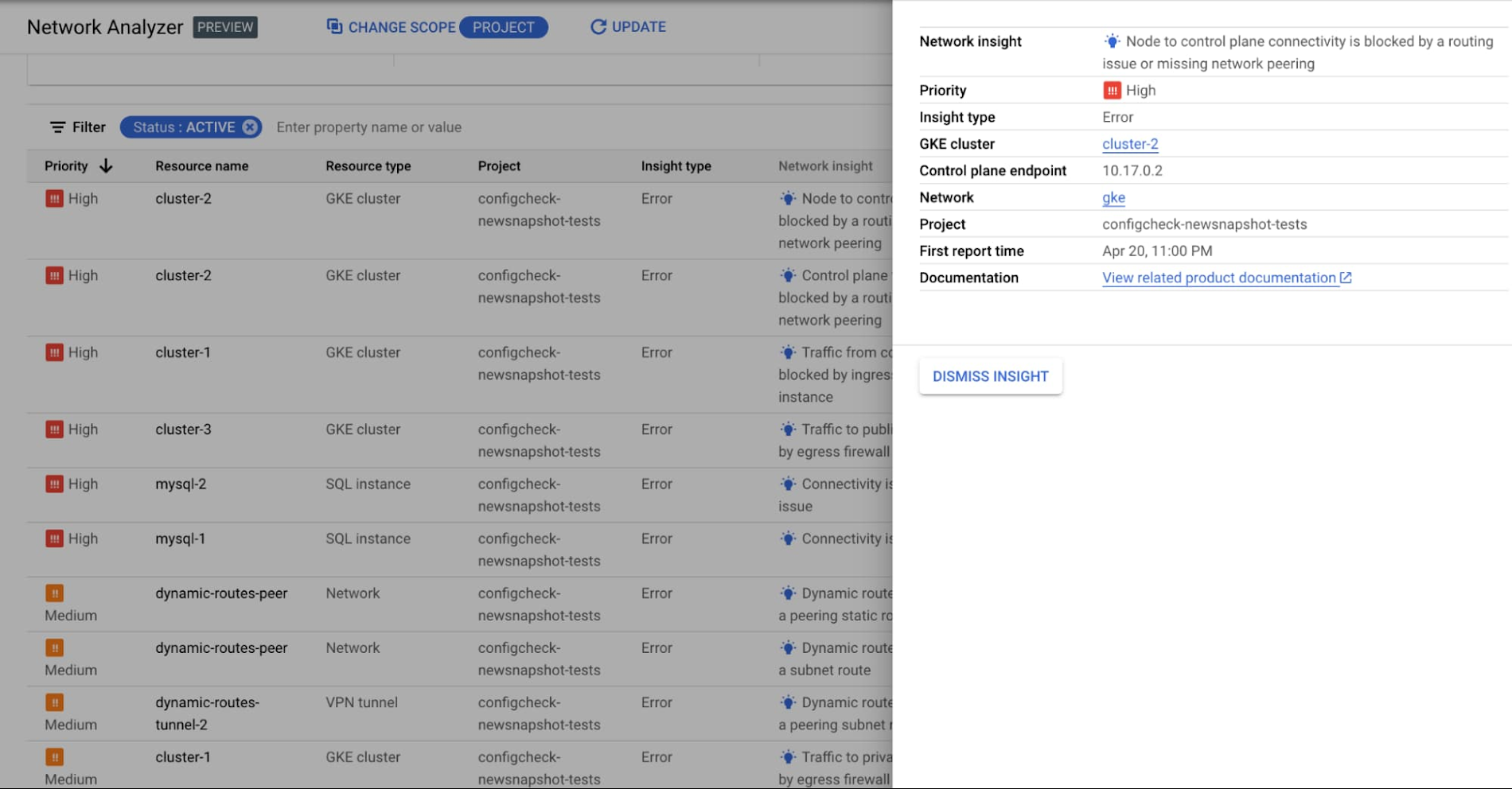Image resolution: width=1512 pixels, height=789 pixels.
Task: Click DISMISS INSIGHT button
Action: [991, 376]
